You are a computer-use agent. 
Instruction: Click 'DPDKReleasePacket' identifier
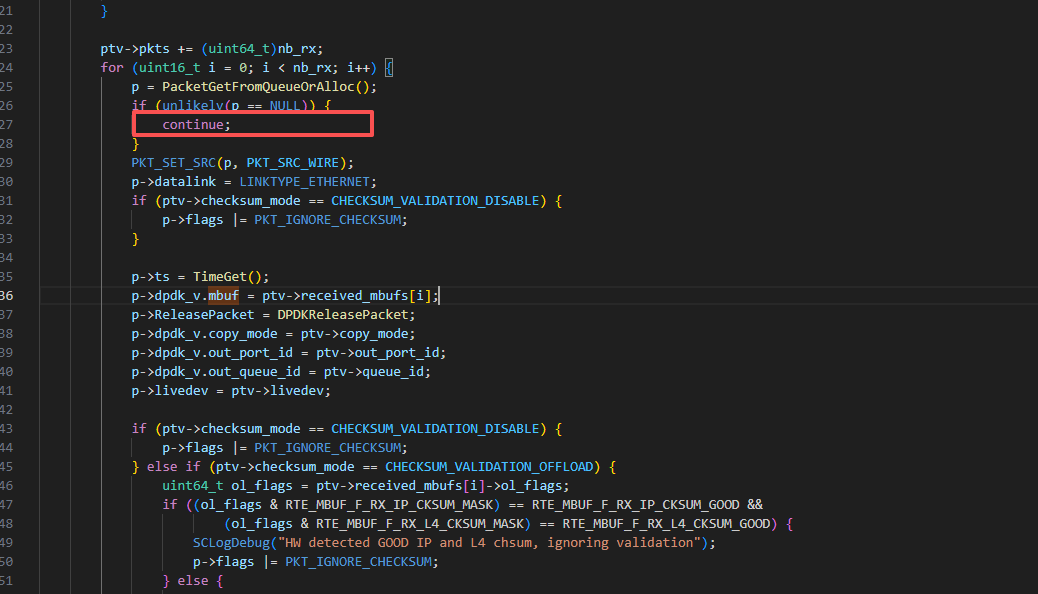click(343, 315)
